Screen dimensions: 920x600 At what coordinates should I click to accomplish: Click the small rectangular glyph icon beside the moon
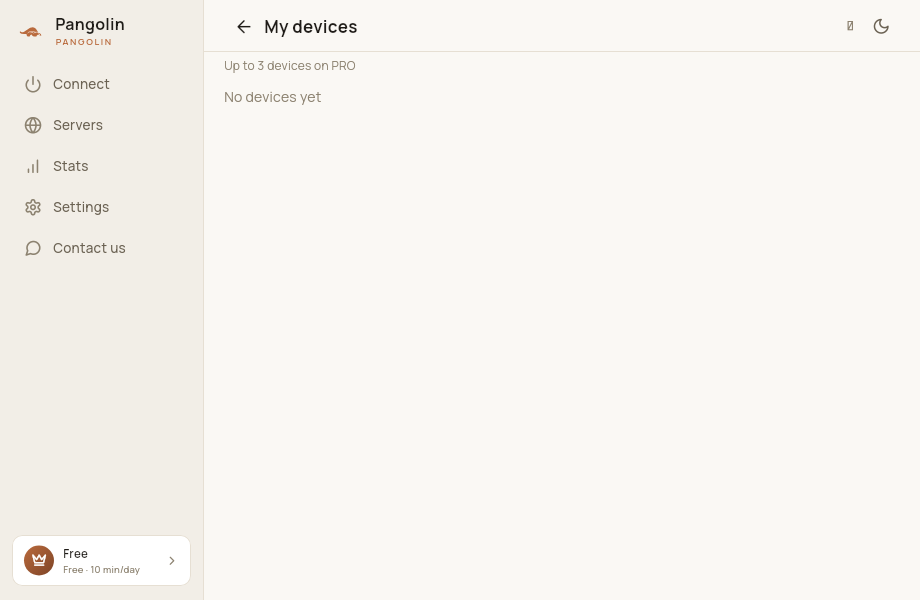click(850, 26)
